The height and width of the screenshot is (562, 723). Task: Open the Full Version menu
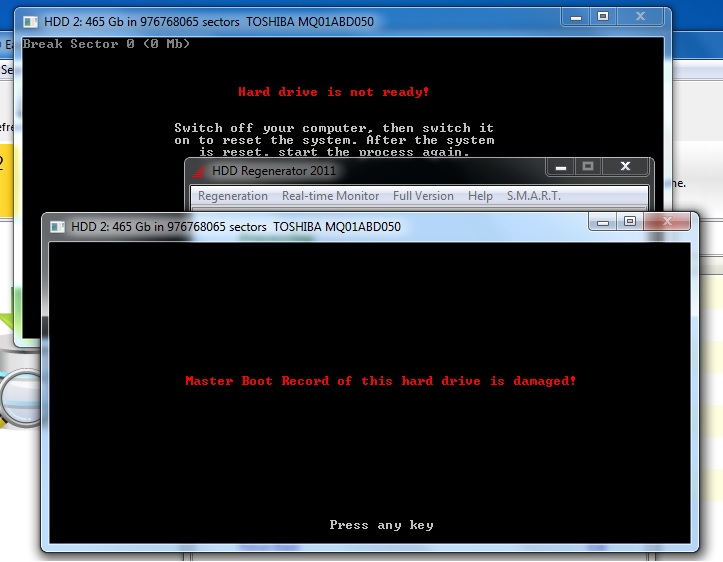click(423, 196)
